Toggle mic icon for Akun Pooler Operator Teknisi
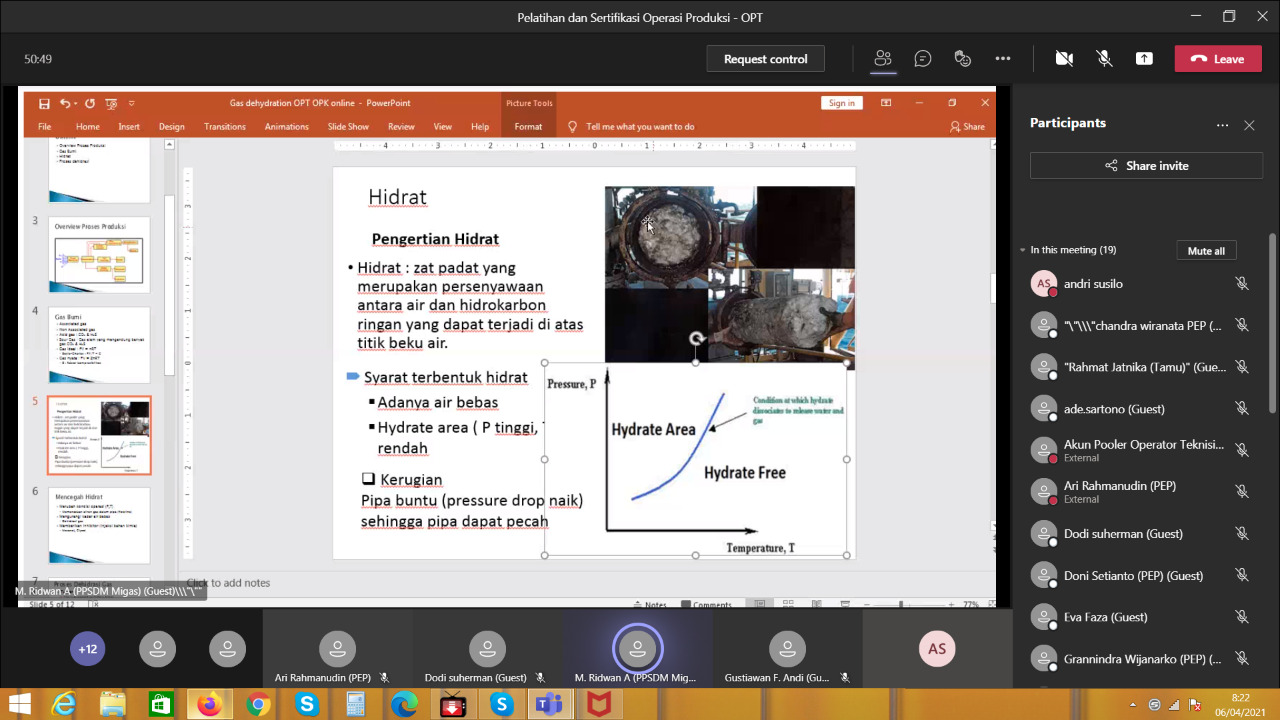 (1242, 450)
